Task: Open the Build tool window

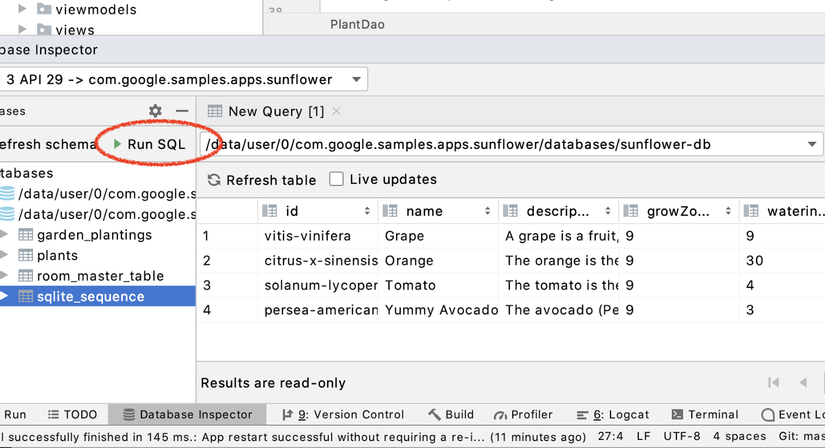Action: (x=451, y=414)
